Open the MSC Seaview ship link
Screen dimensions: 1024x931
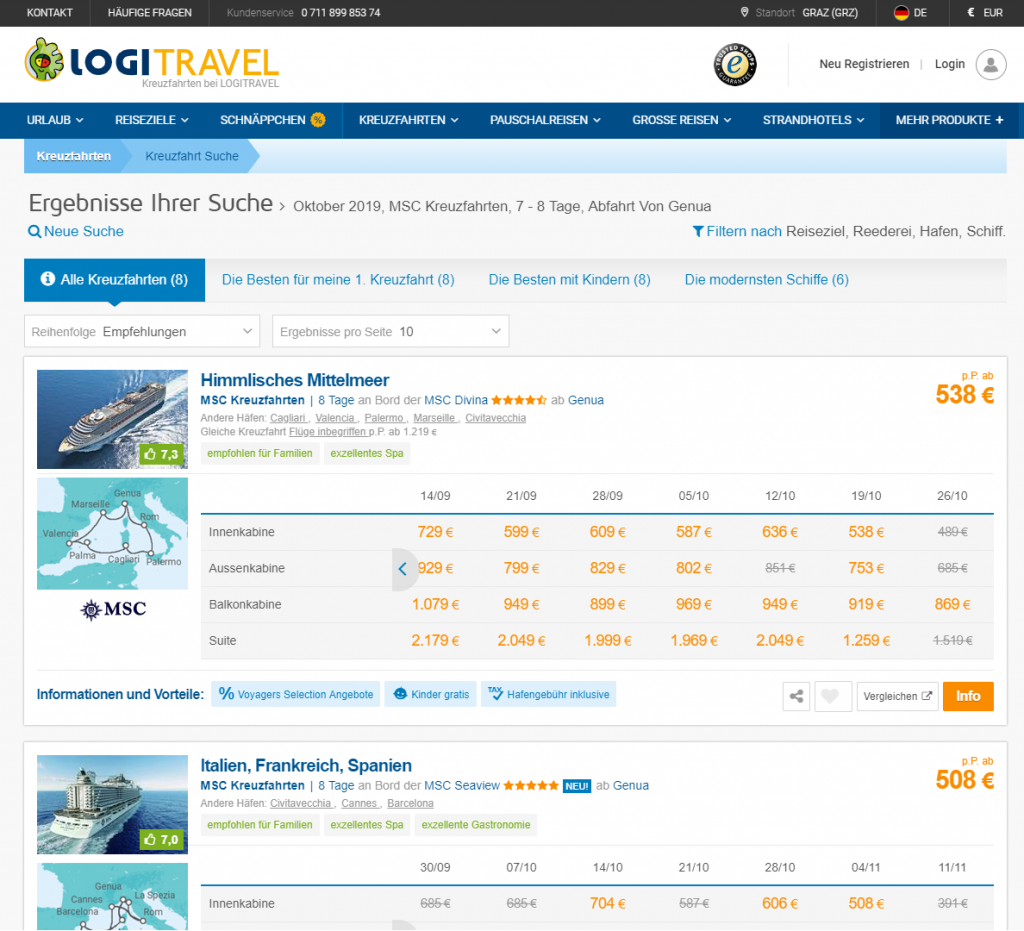[462, 785]
